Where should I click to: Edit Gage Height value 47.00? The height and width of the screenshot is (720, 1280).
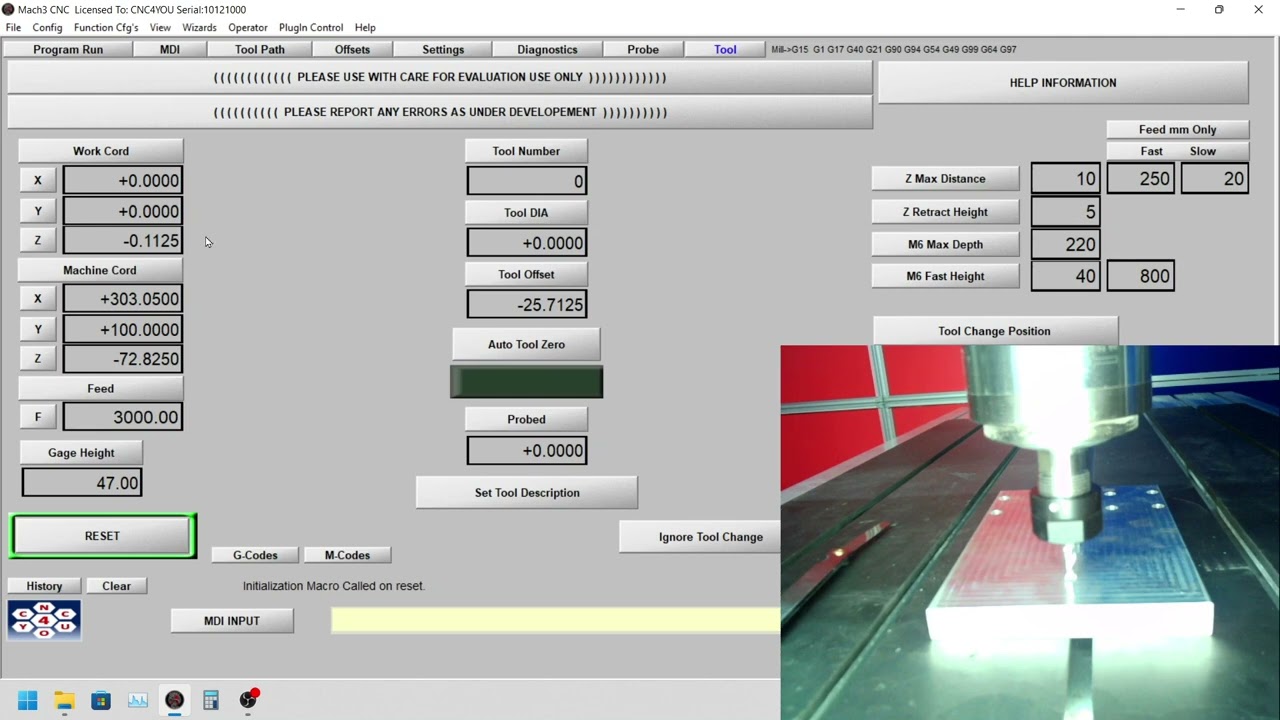[82, 483]
